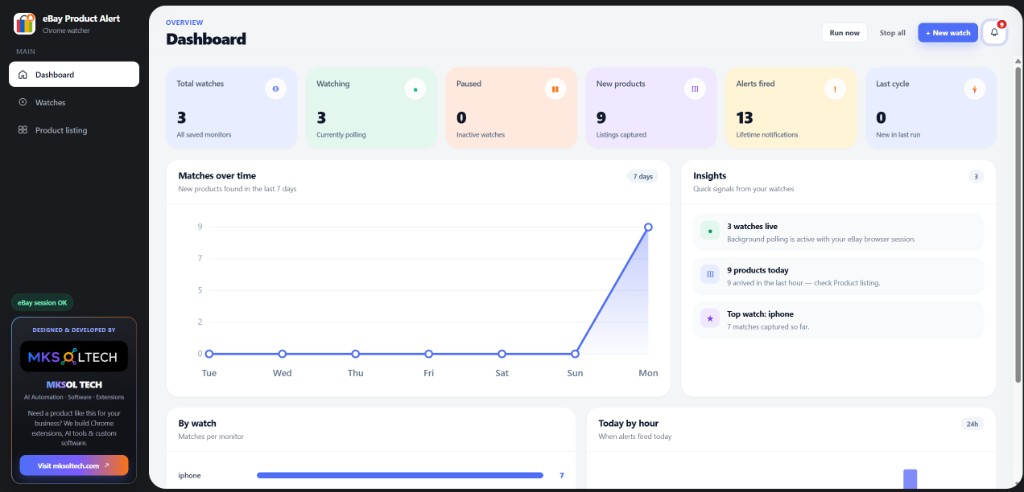Click the Fri data point on chart
The width and height of the screenshot is (1024, 492).
[x=428, y=353]
